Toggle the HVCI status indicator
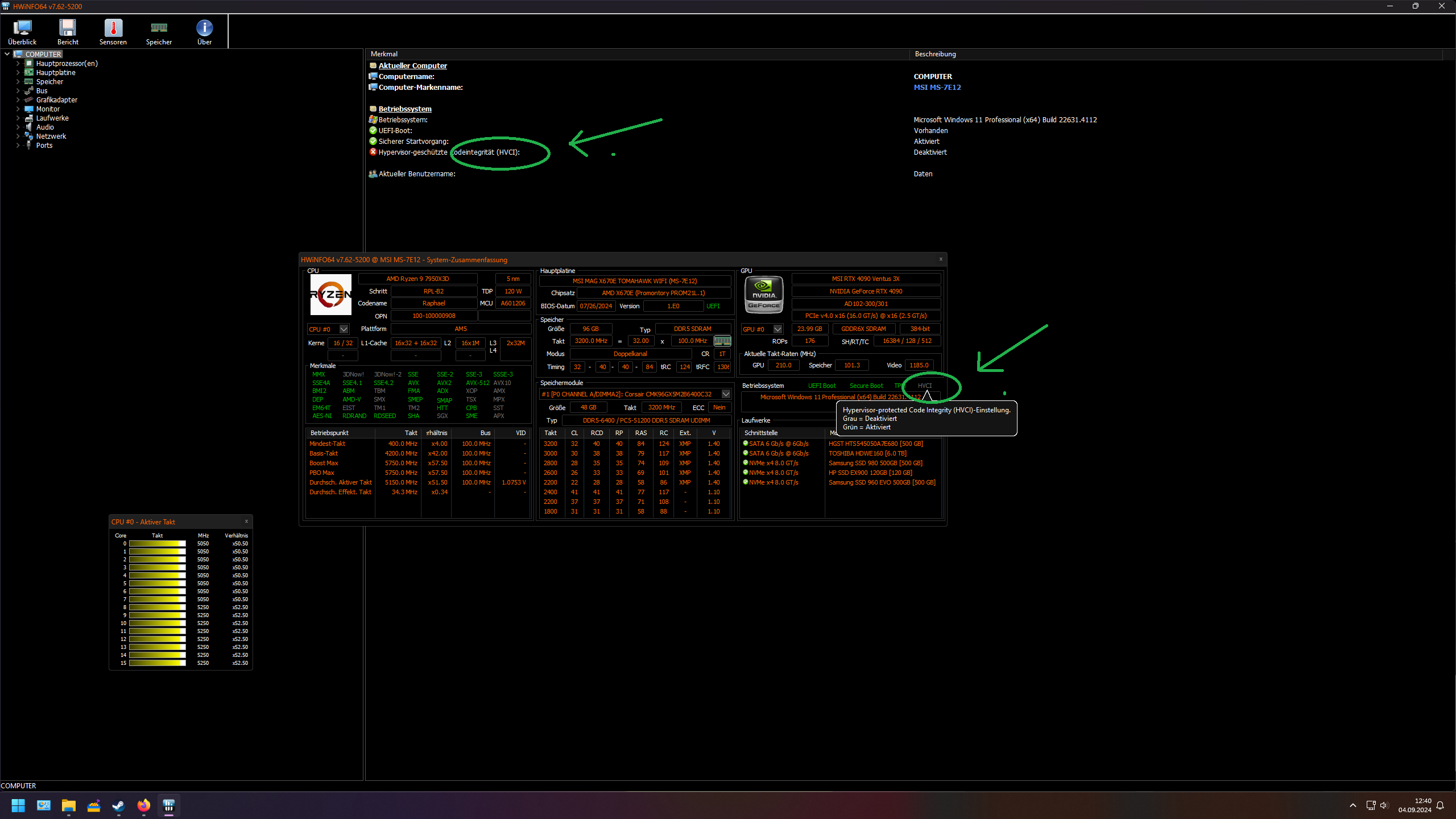This screenshot has height=819, width=1456. [x=926, y=385]
